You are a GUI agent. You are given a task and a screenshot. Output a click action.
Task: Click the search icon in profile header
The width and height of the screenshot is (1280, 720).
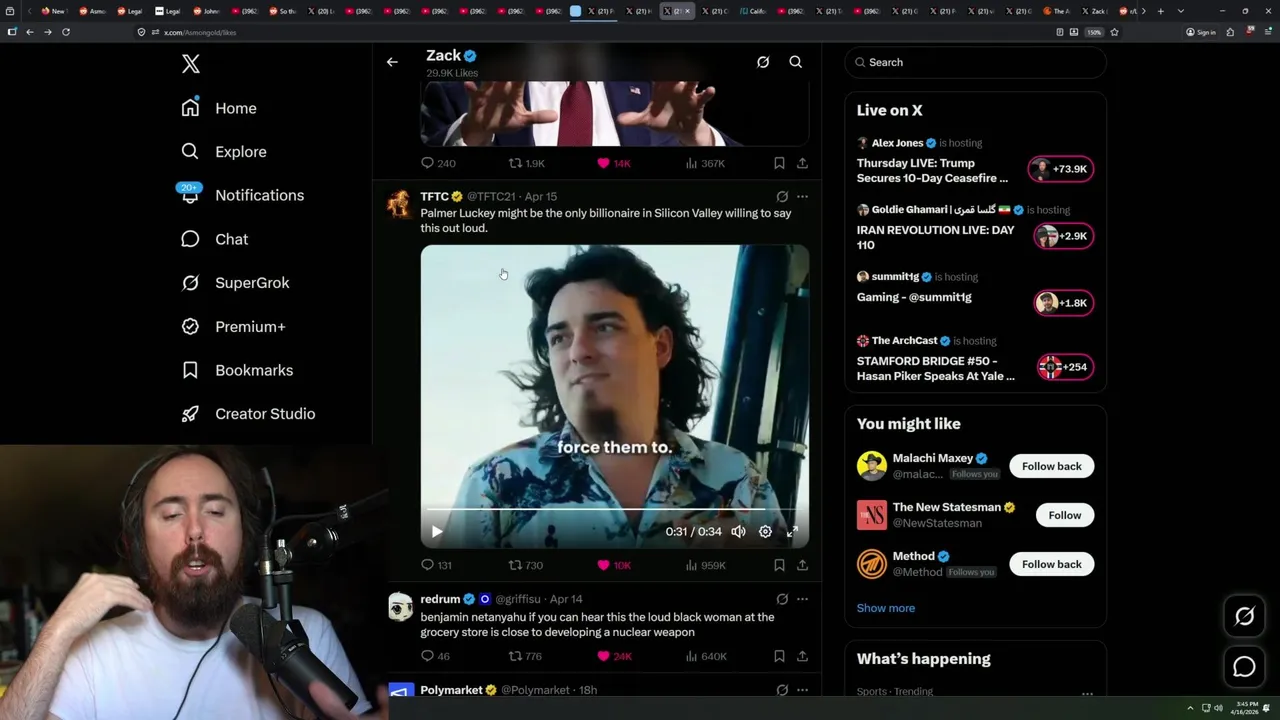796,62
